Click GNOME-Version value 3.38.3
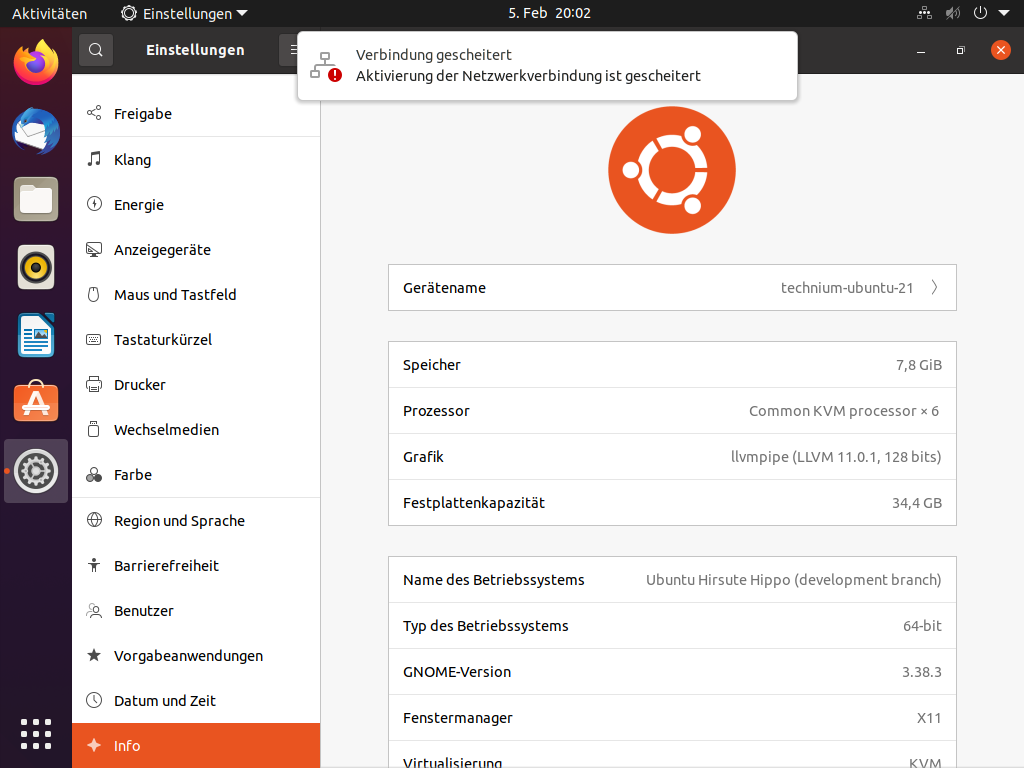 tap(921, 672)
